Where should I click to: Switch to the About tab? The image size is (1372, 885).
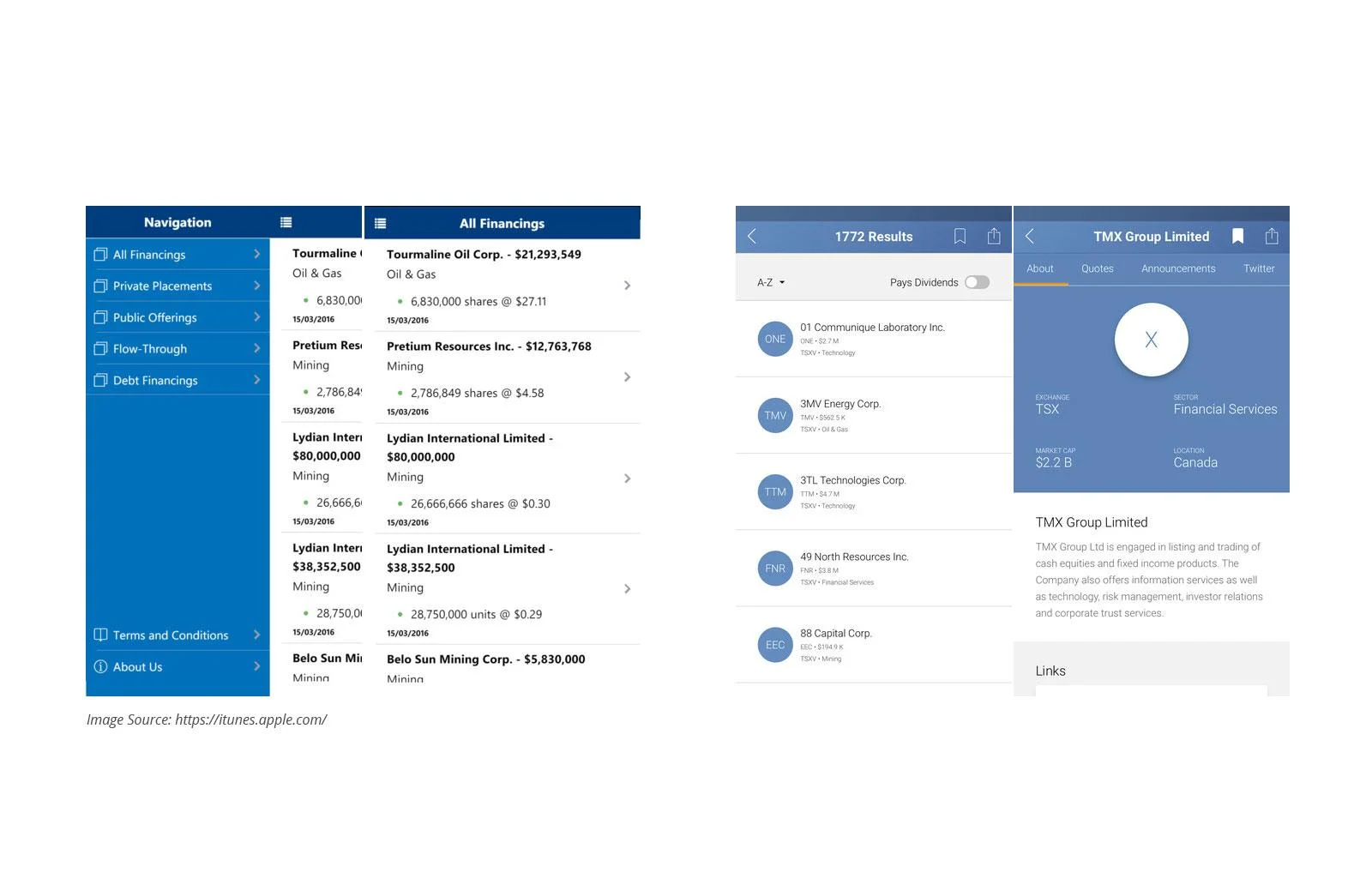[1040, 268]
